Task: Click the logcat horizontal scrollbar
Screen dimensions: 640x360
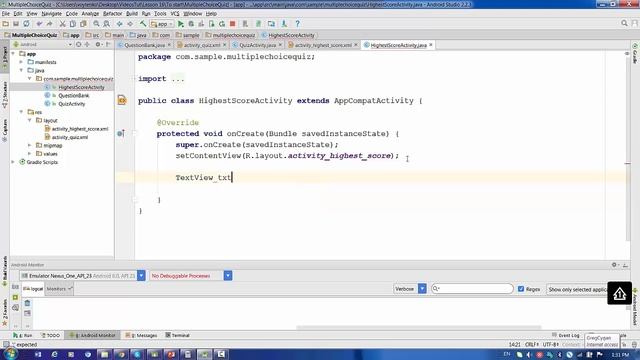Action: click(419, 327)
